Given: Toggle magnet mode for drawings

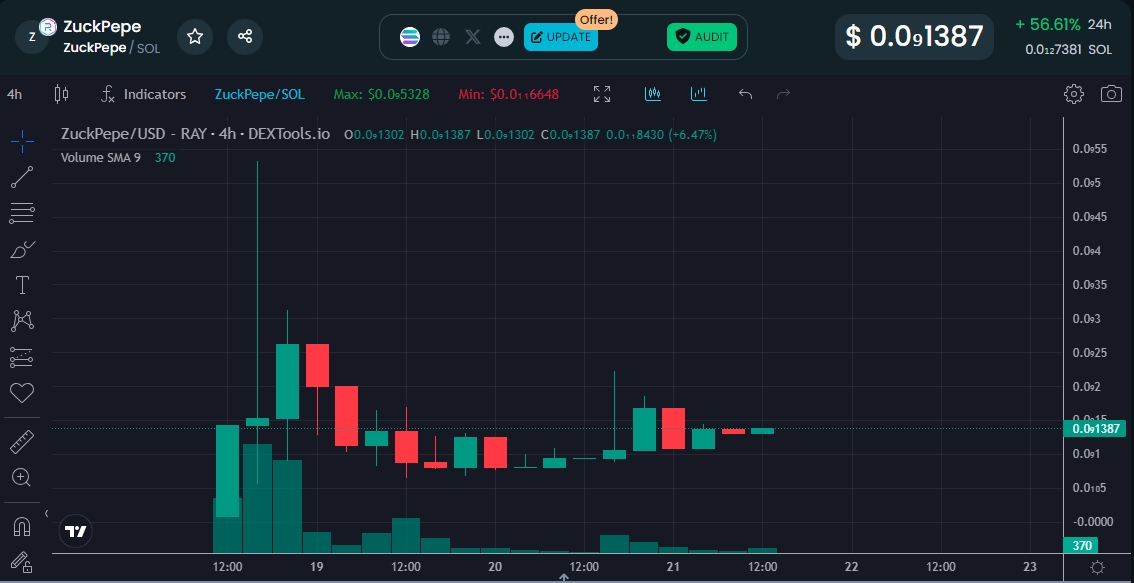Looking at the screenshot, I should pyautogui.click(x=22, y=527).
